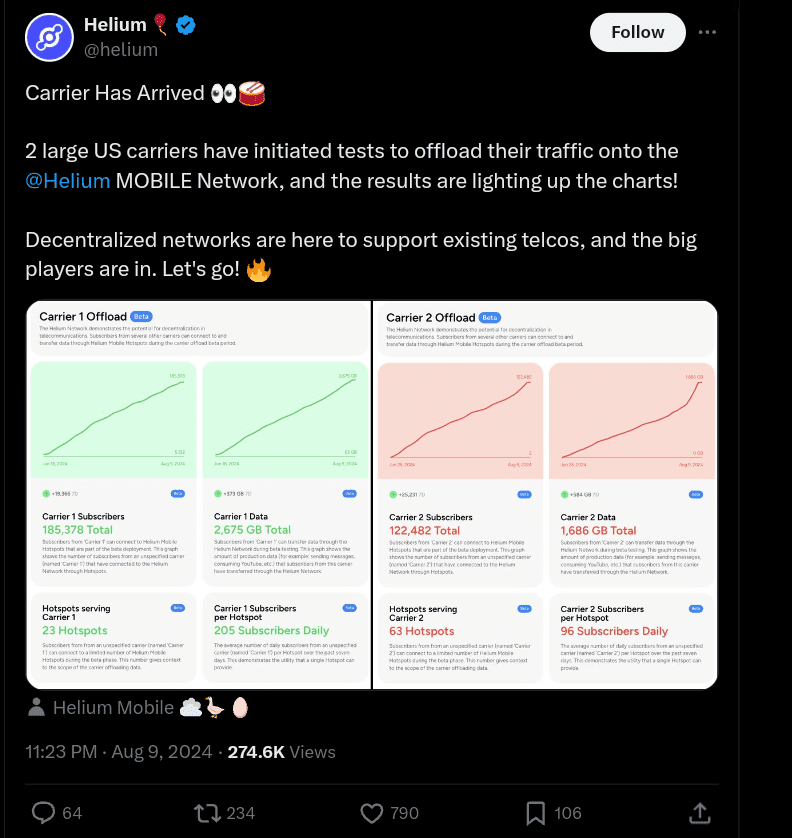The width and height of the screenshot is (792, 838).
Task: Open the Carrier 1 Offload image
Action: (x=198, y=495)
